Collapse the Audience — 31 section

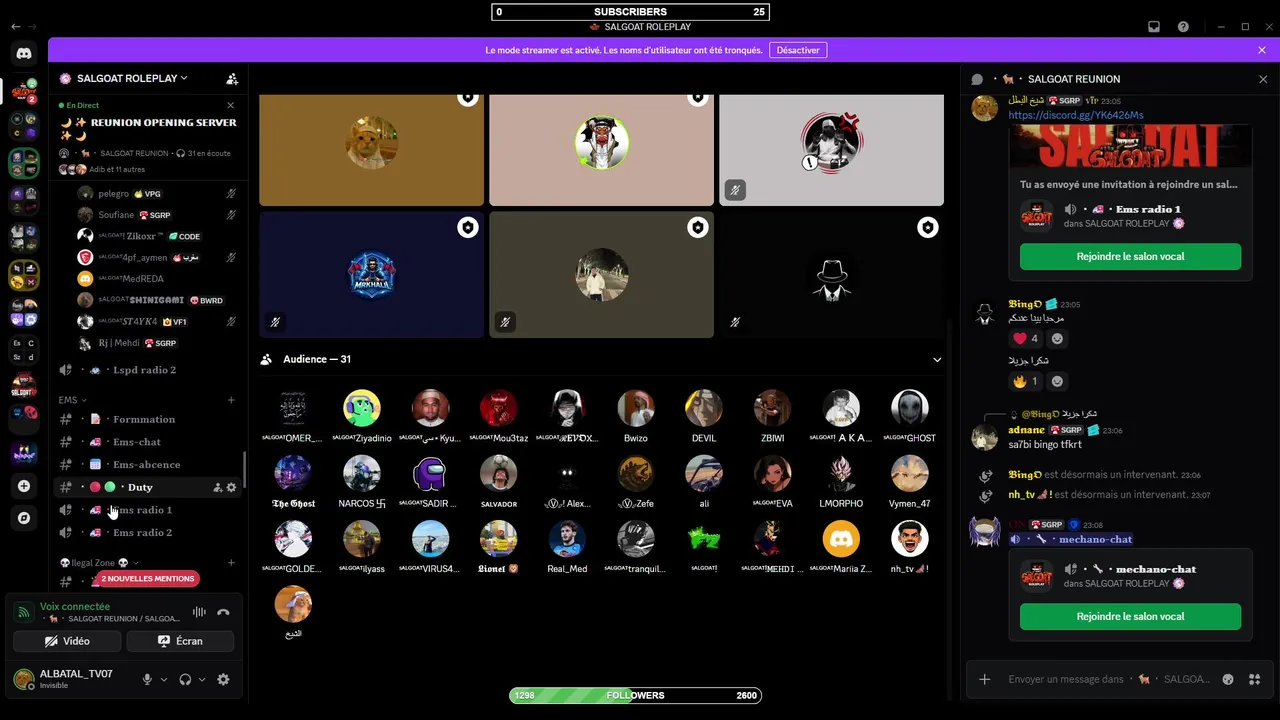pyautogui.click(x=937, y=359)
